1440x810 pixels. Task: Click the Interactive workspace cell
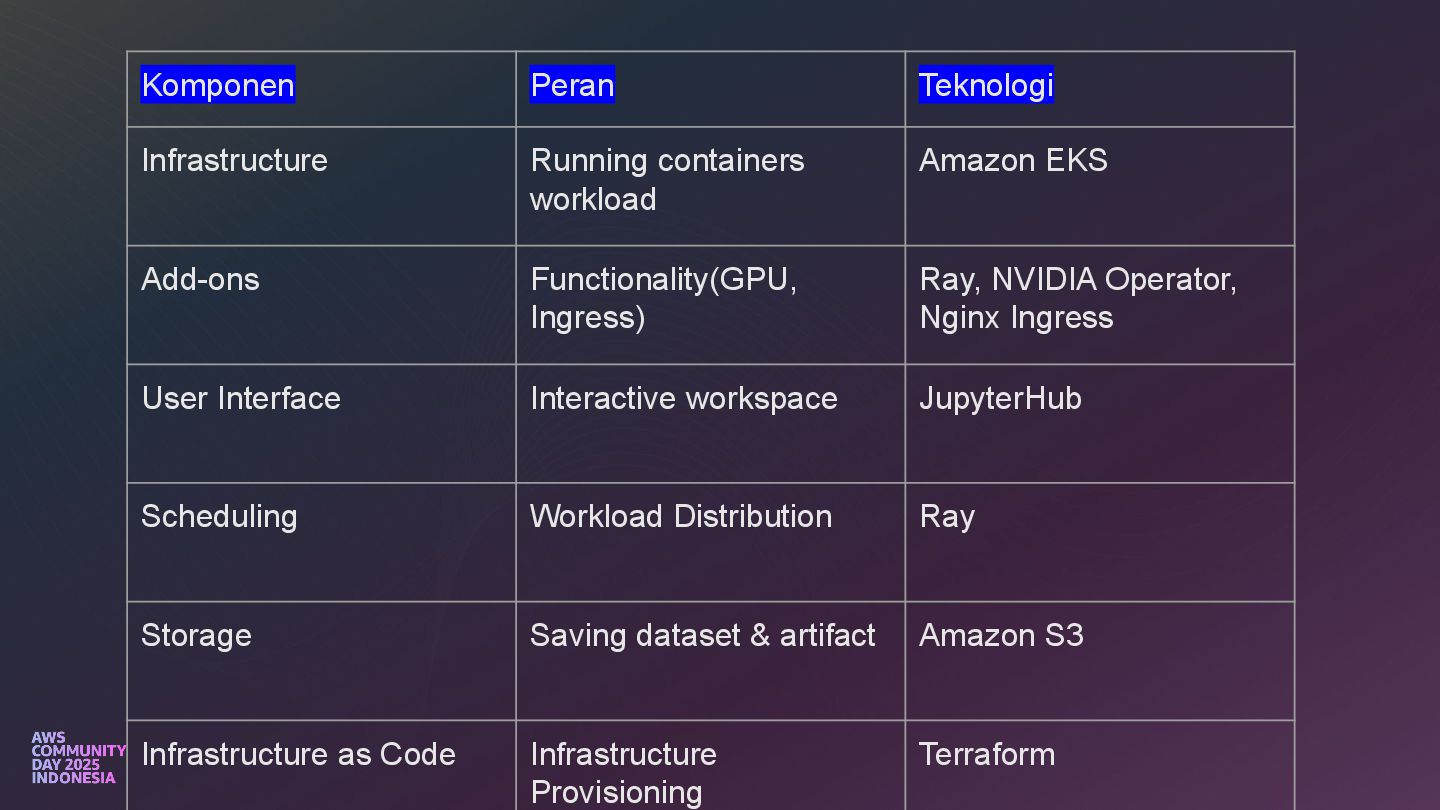684,398
